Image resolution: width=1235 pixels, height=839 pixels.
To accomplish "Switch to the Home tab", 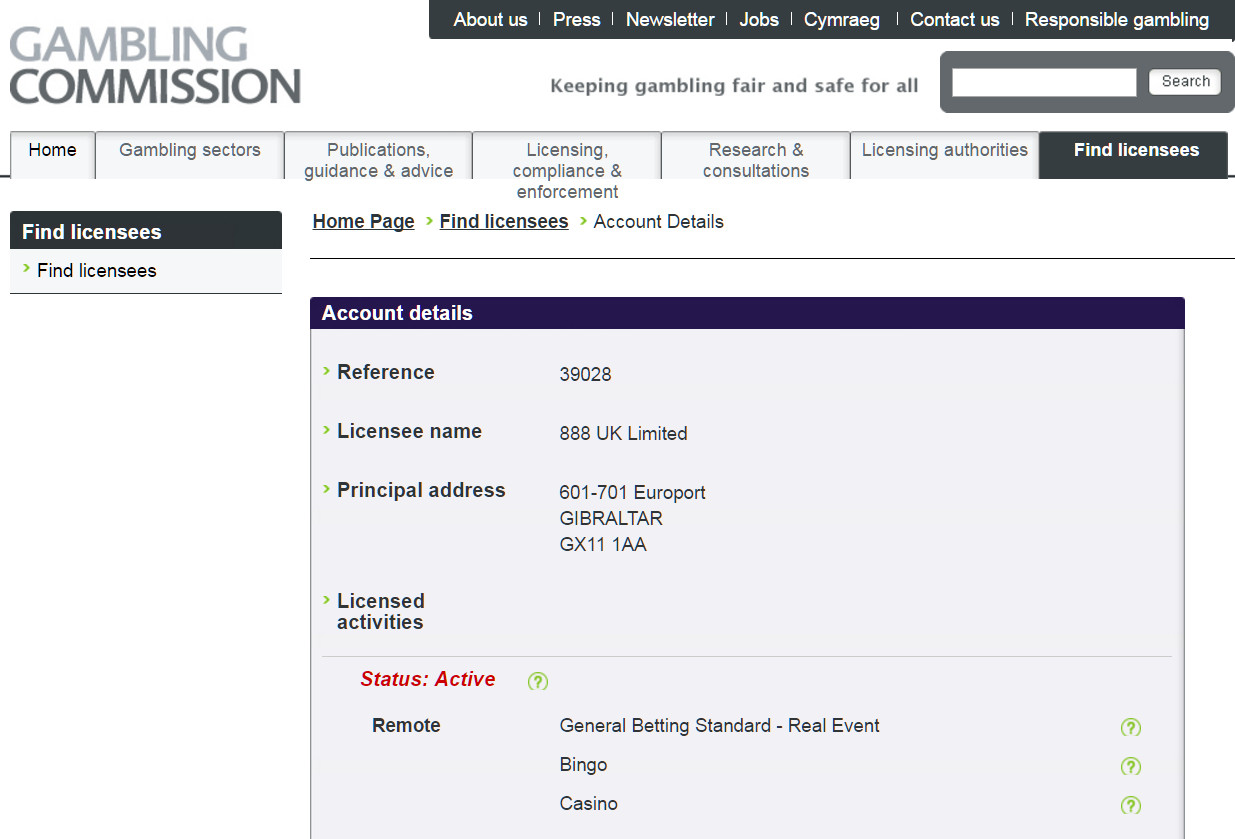I will 52,150.
